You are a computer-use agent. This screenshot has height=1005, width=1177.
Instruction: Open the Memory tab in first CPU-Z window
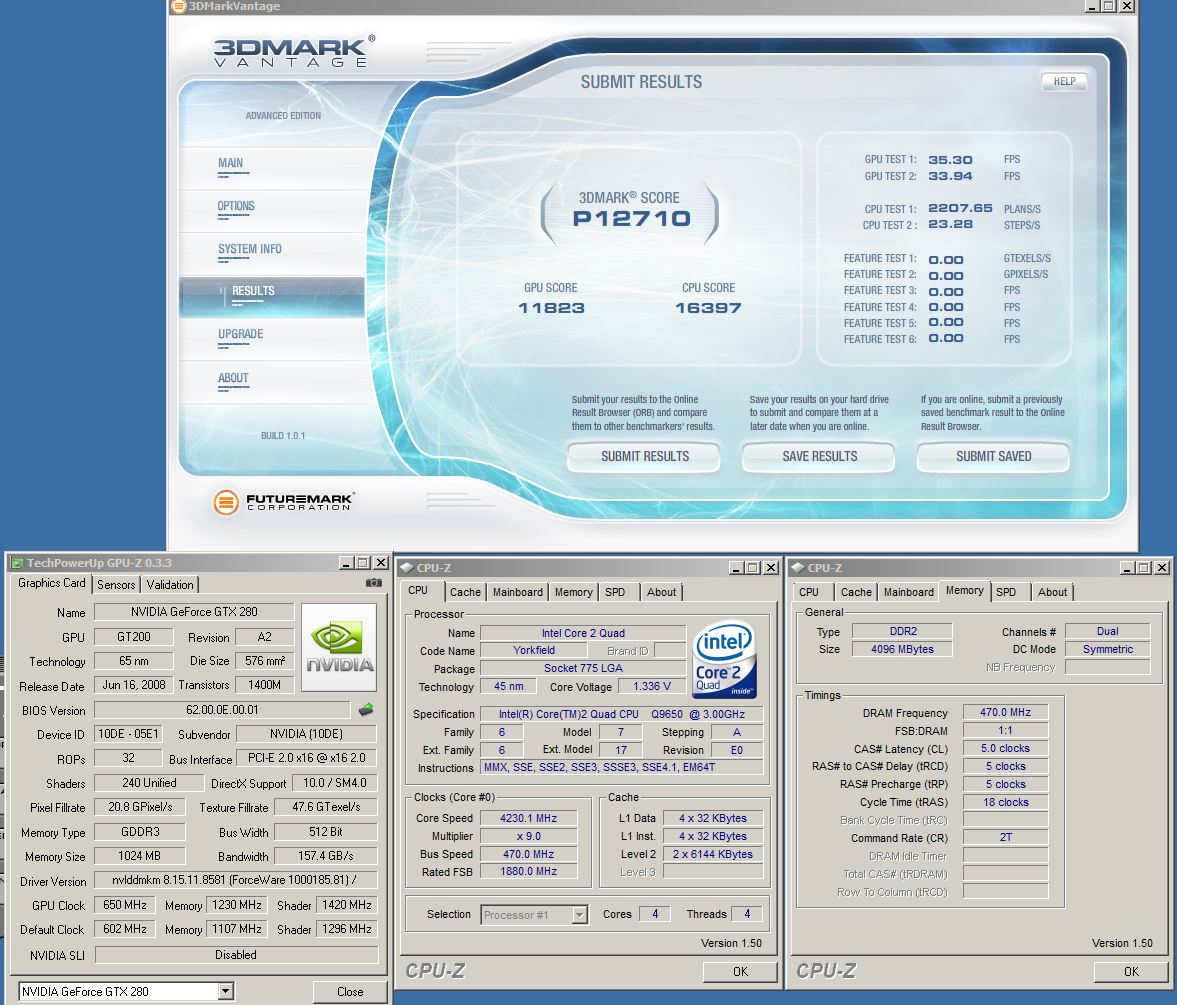(573, 592)
